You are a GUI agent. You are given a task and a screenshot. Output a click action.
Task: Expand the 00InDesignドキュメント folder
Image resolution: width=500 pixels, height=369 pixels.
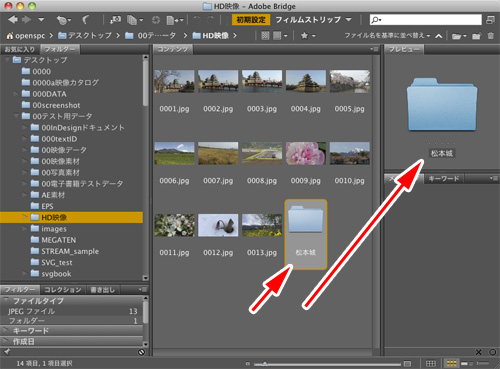tap(24, 127)
